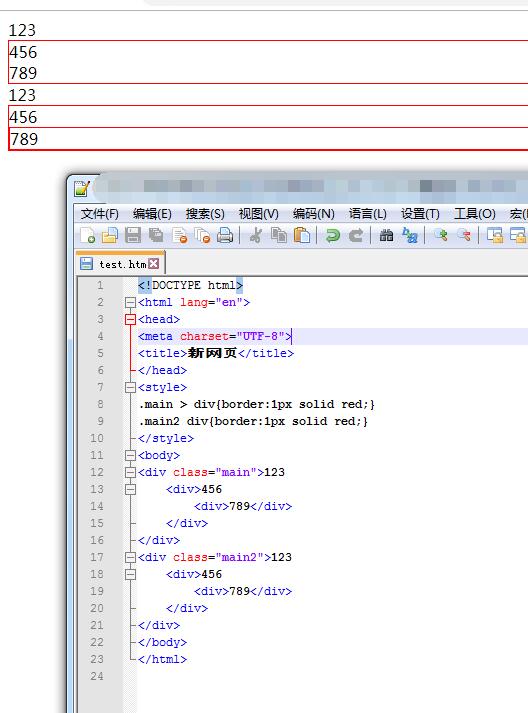Collapse the html tag fold marker
The height and width of the screenshot is (713, 528).
[x=131, y=302]
